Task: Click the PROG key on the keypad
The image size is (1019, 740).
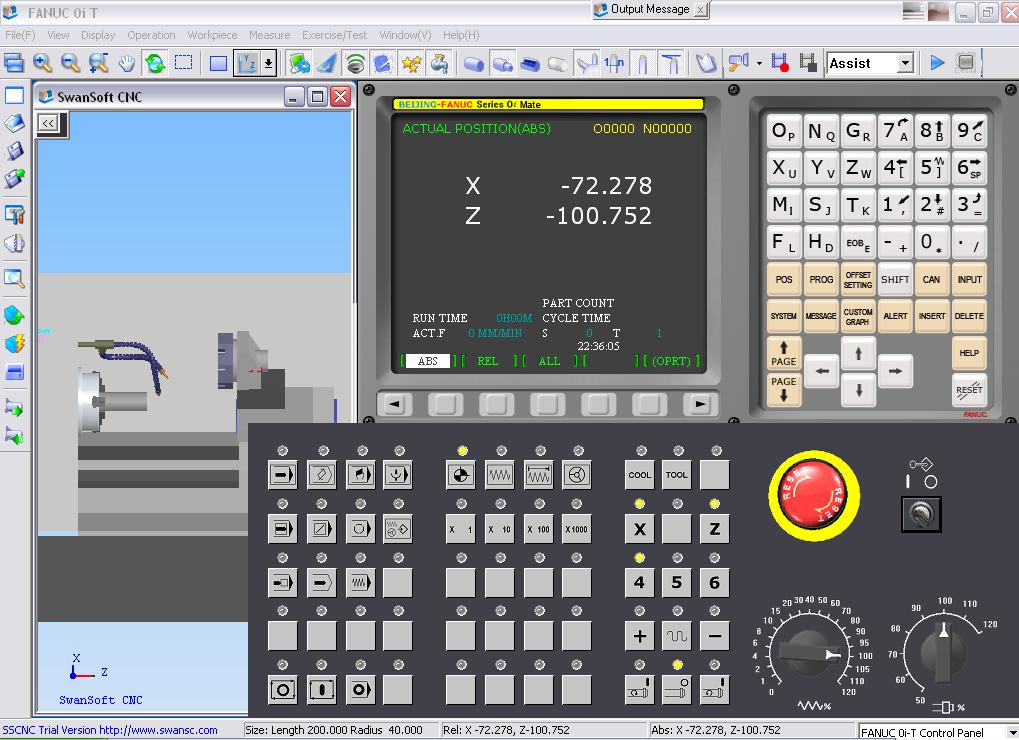Action: tap(821, 279)
